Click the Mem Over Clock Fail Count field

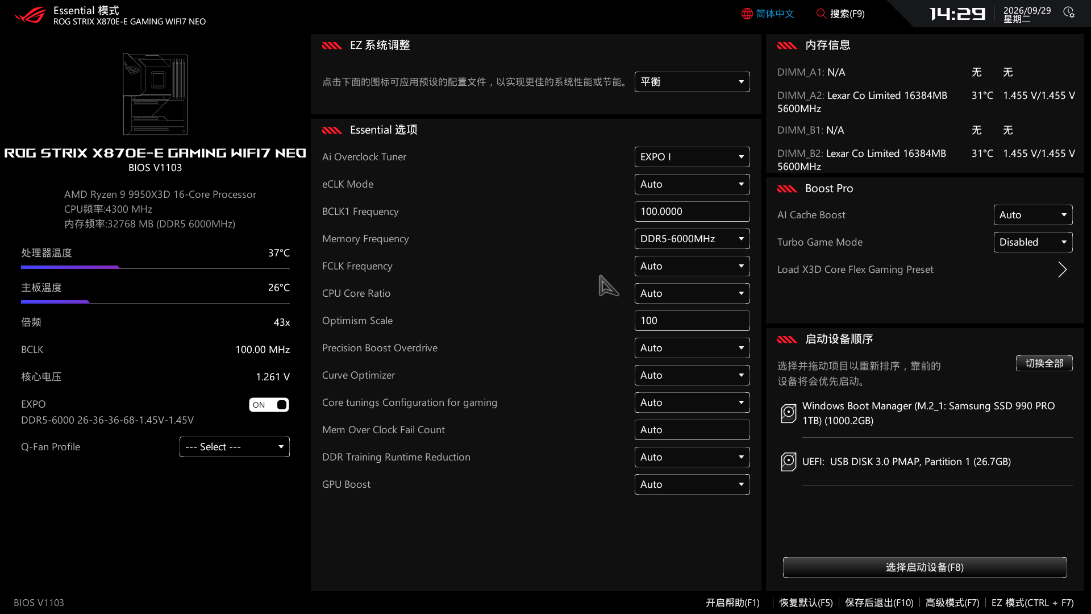[692, 430]
